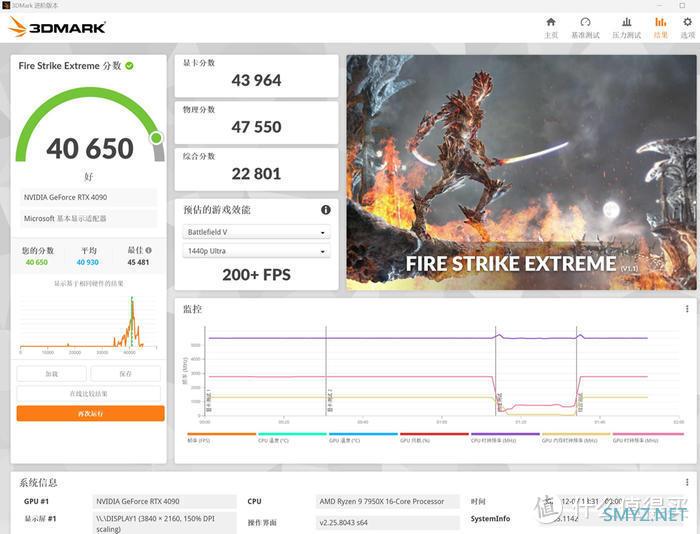Minimize the 3DMark window
The image size is (700, 534).
(x=660, y=5)
